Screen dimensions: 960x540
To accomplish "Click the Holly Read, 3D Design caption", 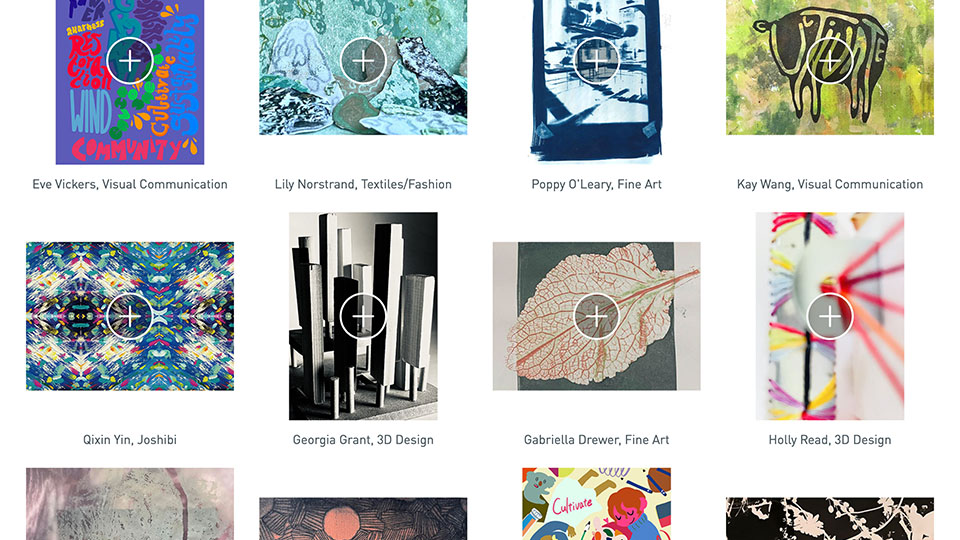I will (x=830, y=440).
